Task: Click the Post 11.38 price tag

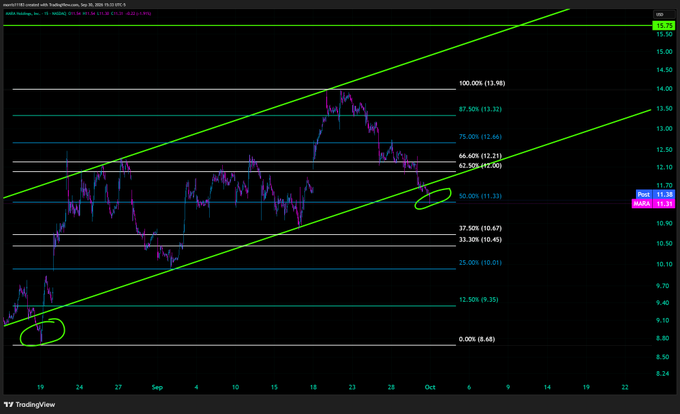Action: (x=655, y=195)
